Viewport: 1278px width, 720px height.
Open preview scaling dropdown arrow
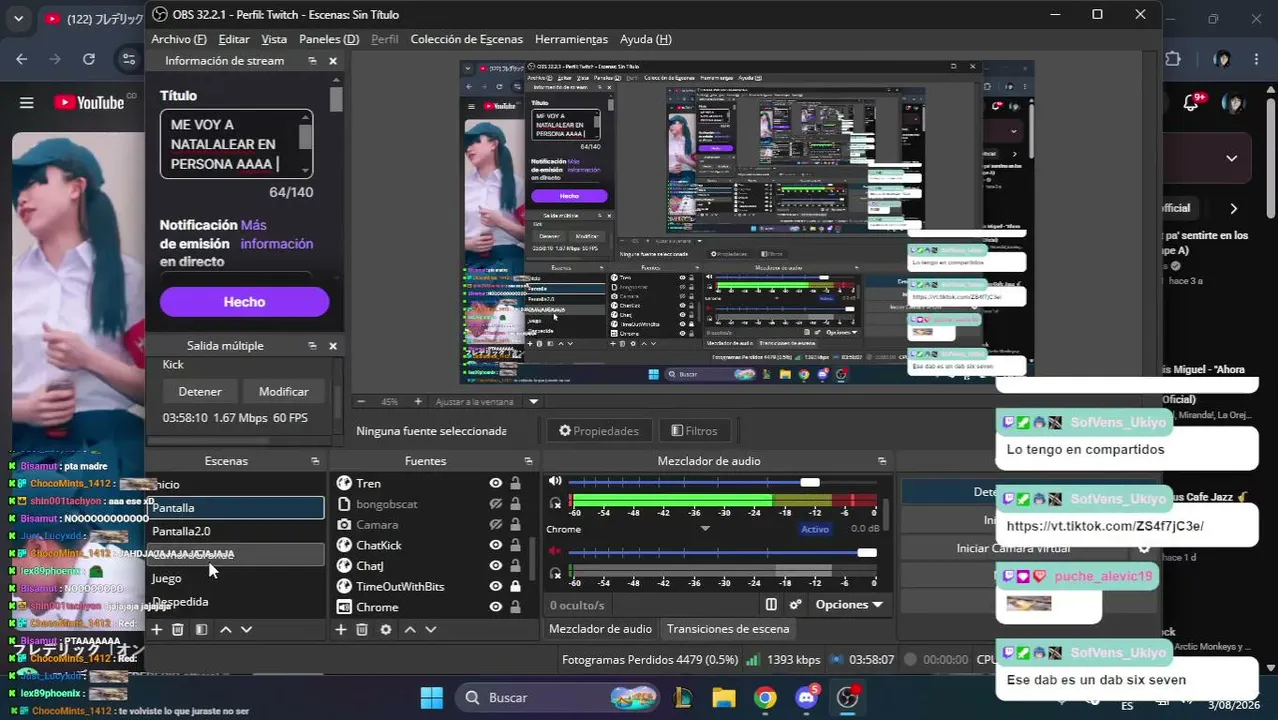(x=533, y=401)
